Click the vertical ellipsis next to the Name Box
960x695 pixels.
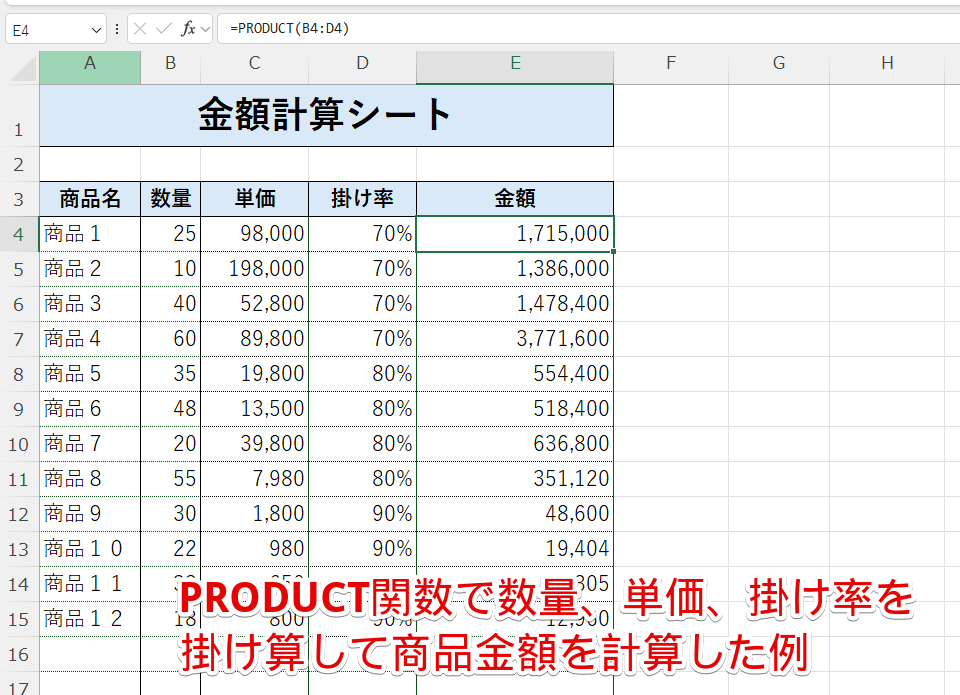(x=118, y=28)
